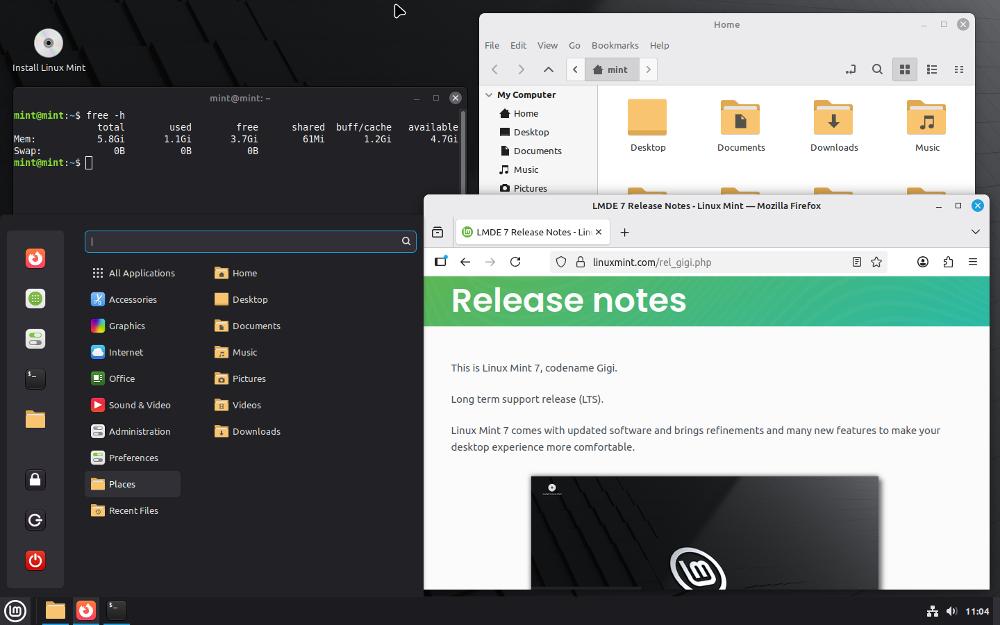Open Files folder icon in menu favorites
The image size is (1000, 625).
(x=35, y=419)
